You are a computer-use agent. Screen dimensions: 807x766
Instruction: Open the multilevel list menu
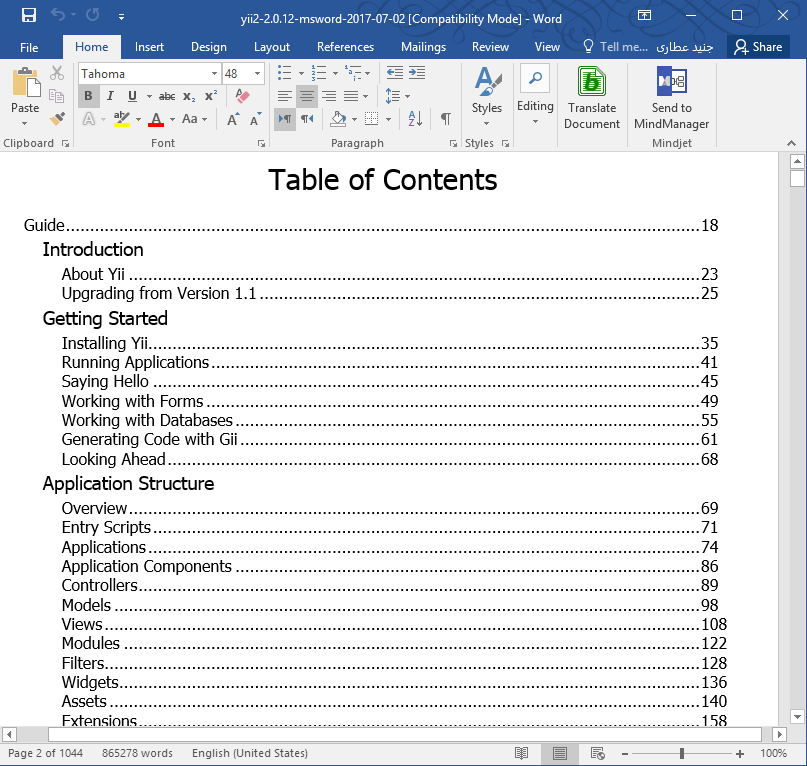pyautogui.click(x=357, y=73)
